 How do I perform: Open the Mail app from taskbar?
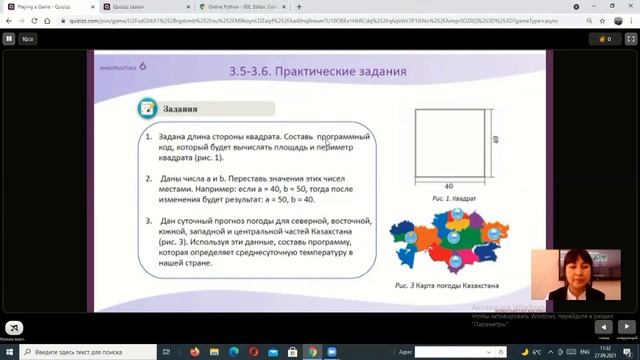click(x=273, y=352)
